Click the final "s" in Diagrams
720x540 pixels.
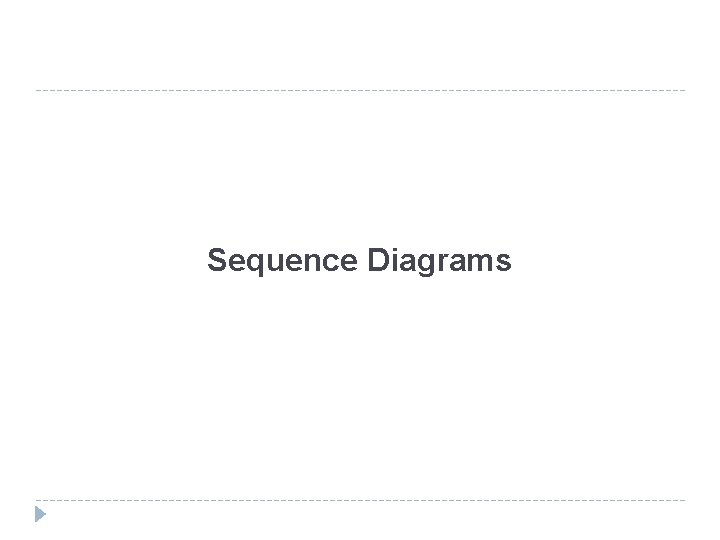pos(504,263)
